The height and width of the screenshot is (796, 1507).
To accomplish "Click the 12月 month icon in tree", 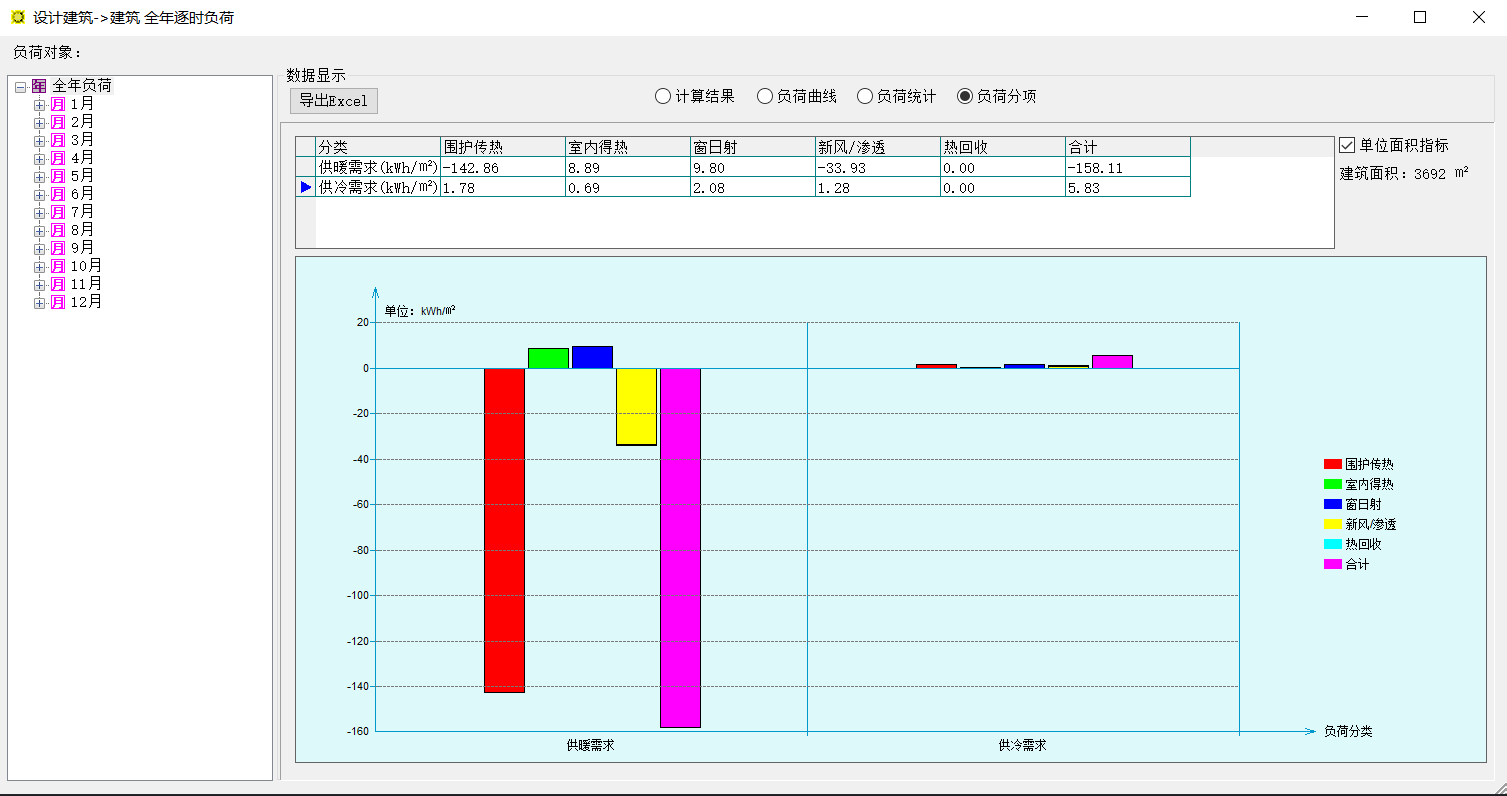I will (58, 302).
